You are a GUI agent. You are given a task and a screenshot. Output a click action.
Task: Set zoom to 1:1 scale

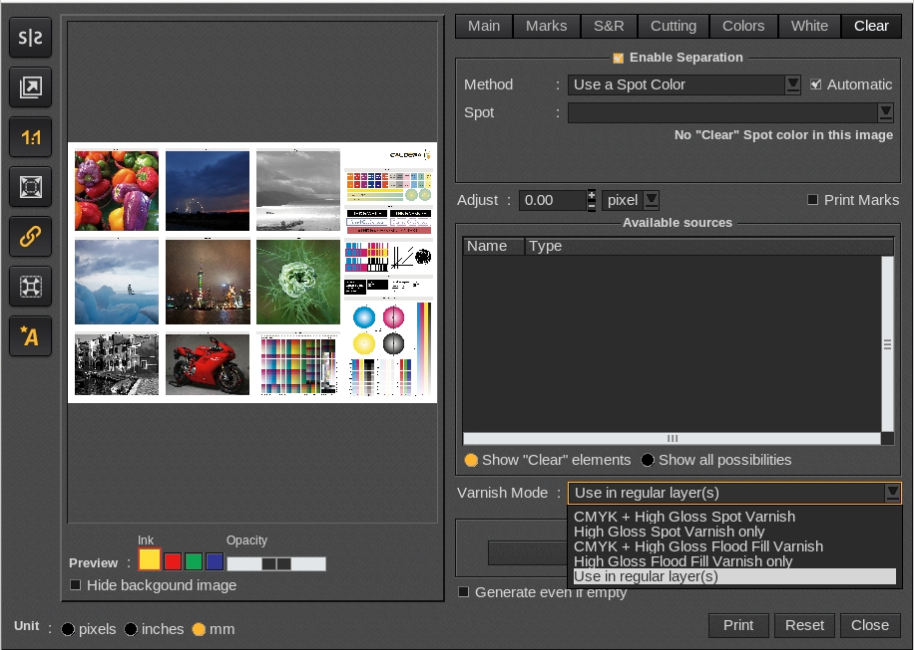tap(30, 138)
